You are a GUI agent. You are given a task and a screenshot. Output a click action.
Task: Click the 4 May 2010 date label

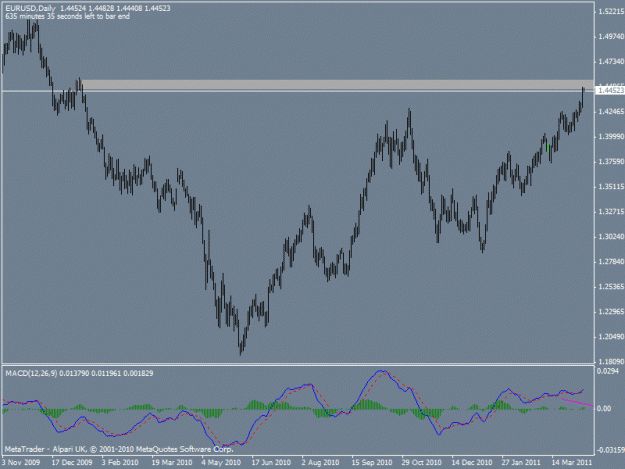pos(221,462)
